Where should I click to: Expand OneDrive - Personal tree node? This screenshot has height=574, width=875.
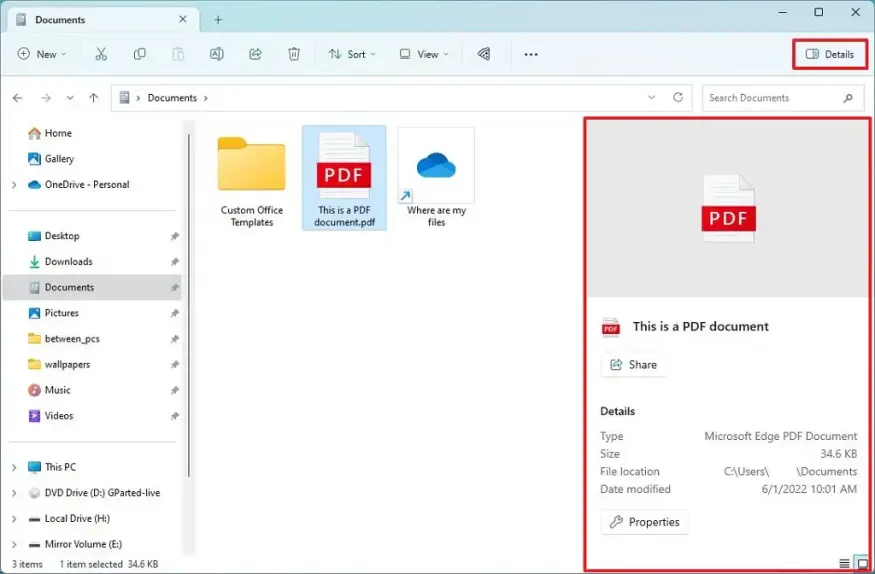tap(14, 185)
